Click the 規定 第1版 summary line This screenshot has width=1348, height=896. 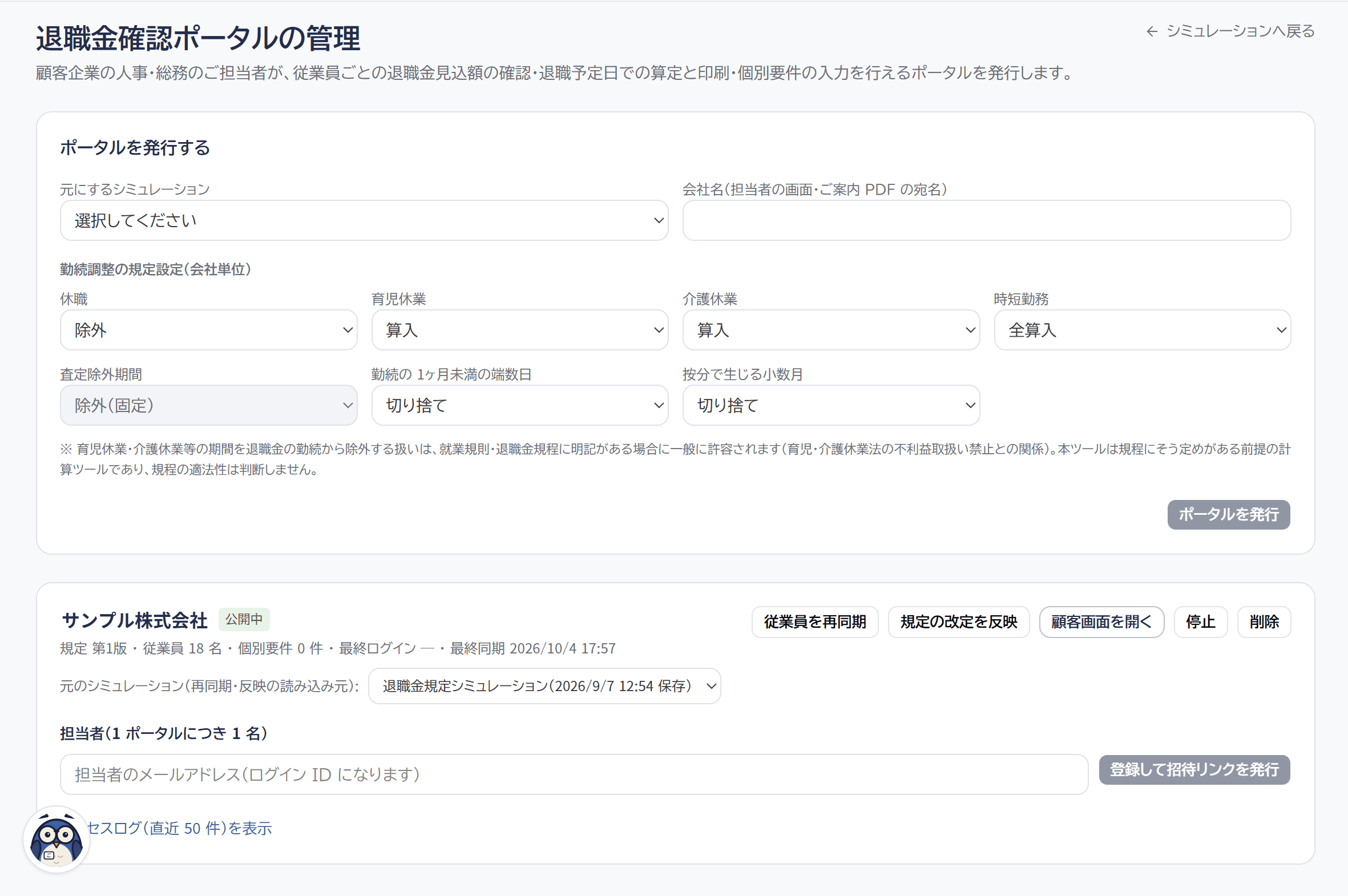tap(338, 648)
